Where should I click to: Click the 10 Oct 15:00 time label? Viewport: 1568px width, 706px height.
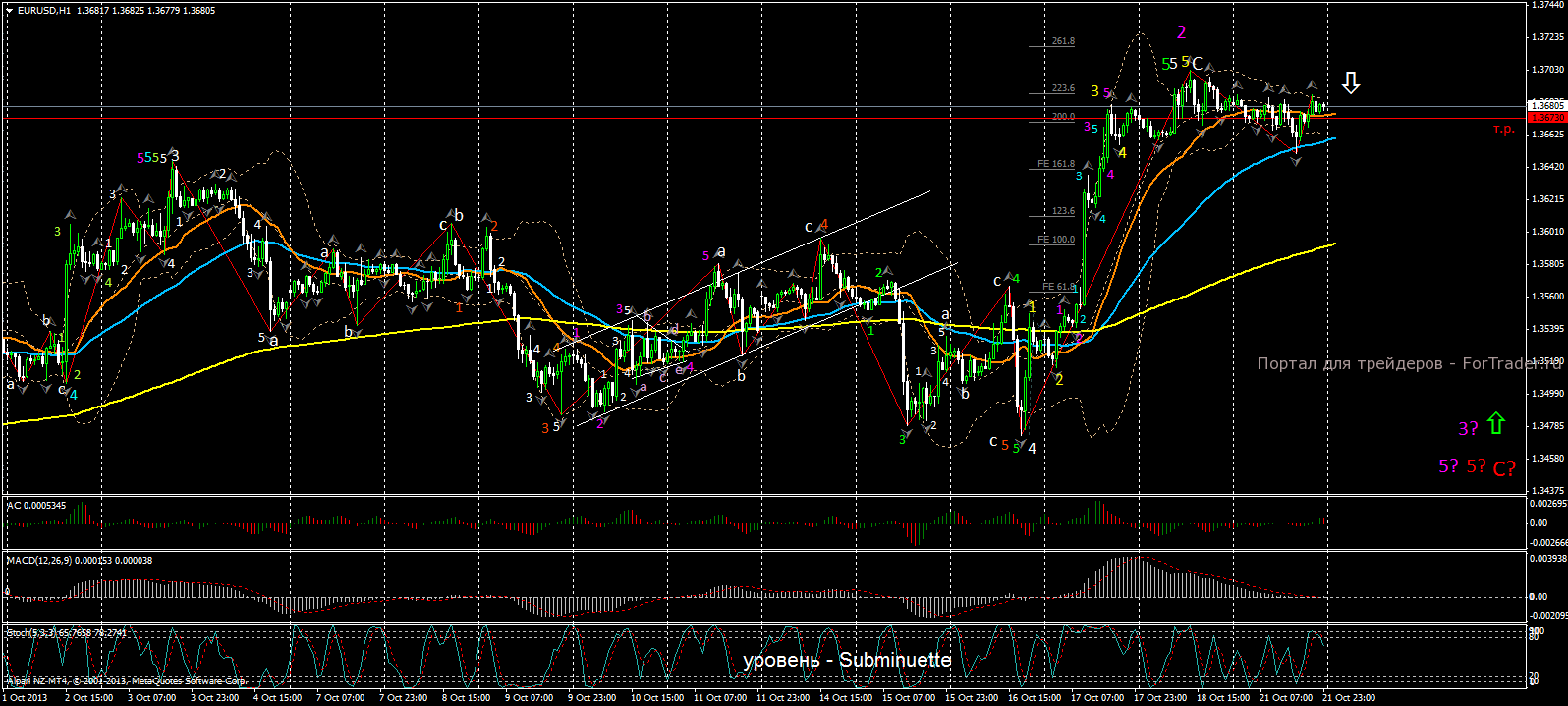tap(657, 698)
